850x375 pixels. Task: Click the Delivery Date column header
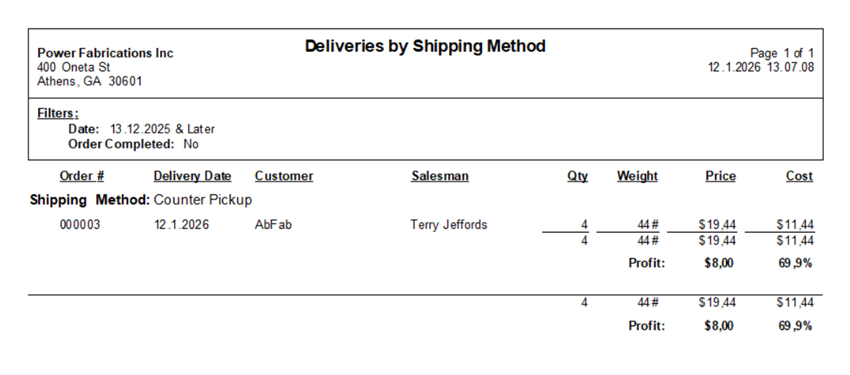192,176
